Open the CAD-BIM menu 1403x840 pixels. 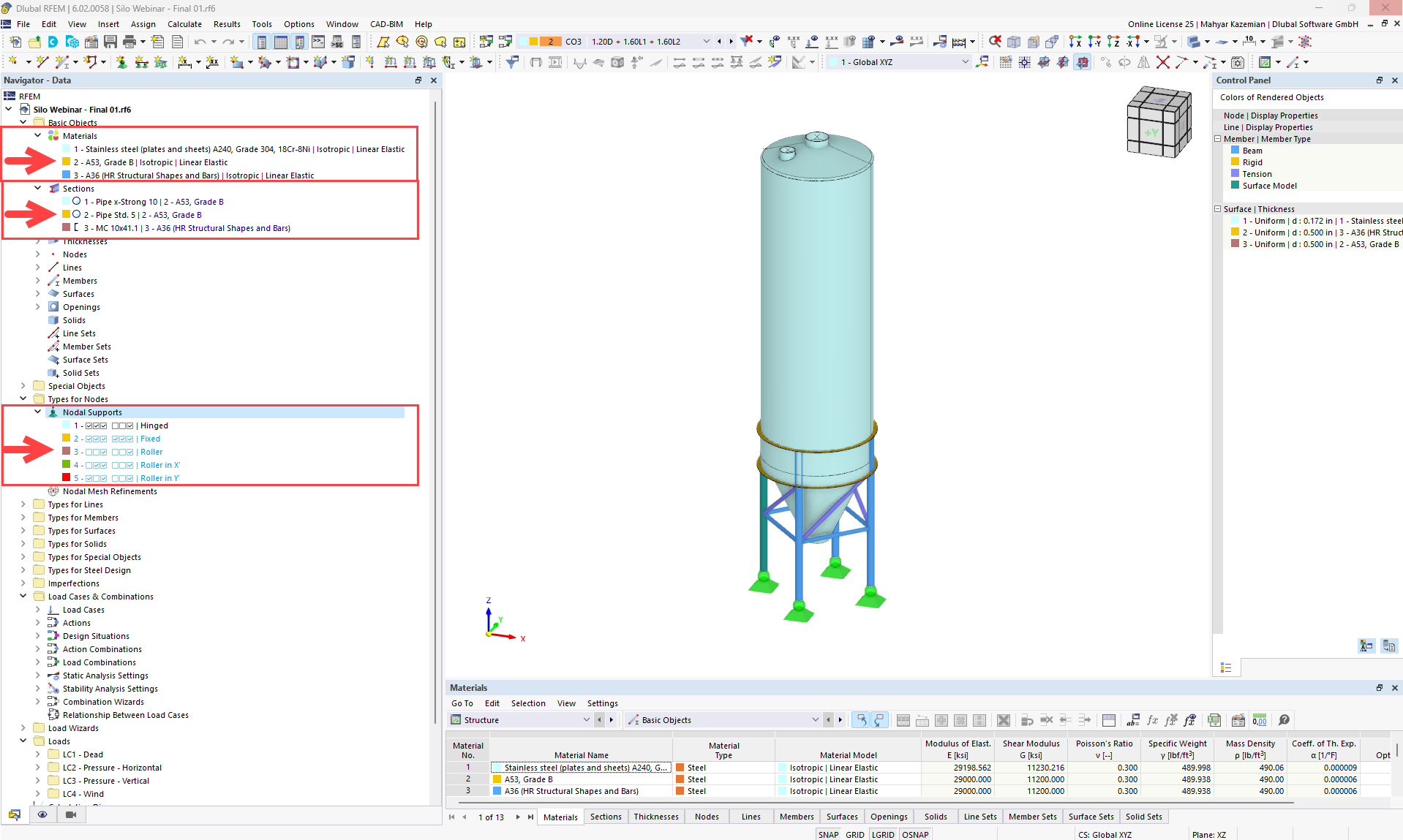point(385,24)
